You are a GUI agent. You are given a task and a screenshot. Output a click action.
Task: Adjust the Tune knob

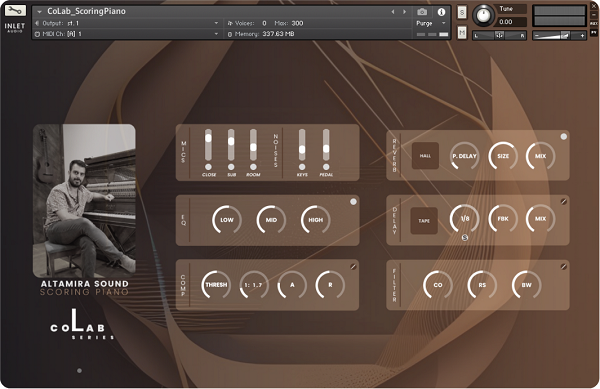tap(483, 15)
